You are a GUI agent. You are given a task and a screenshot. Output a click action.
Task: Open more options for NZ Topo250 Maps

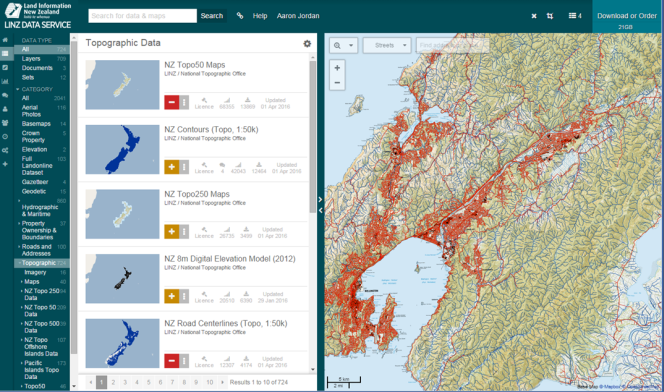click(184, 232)
